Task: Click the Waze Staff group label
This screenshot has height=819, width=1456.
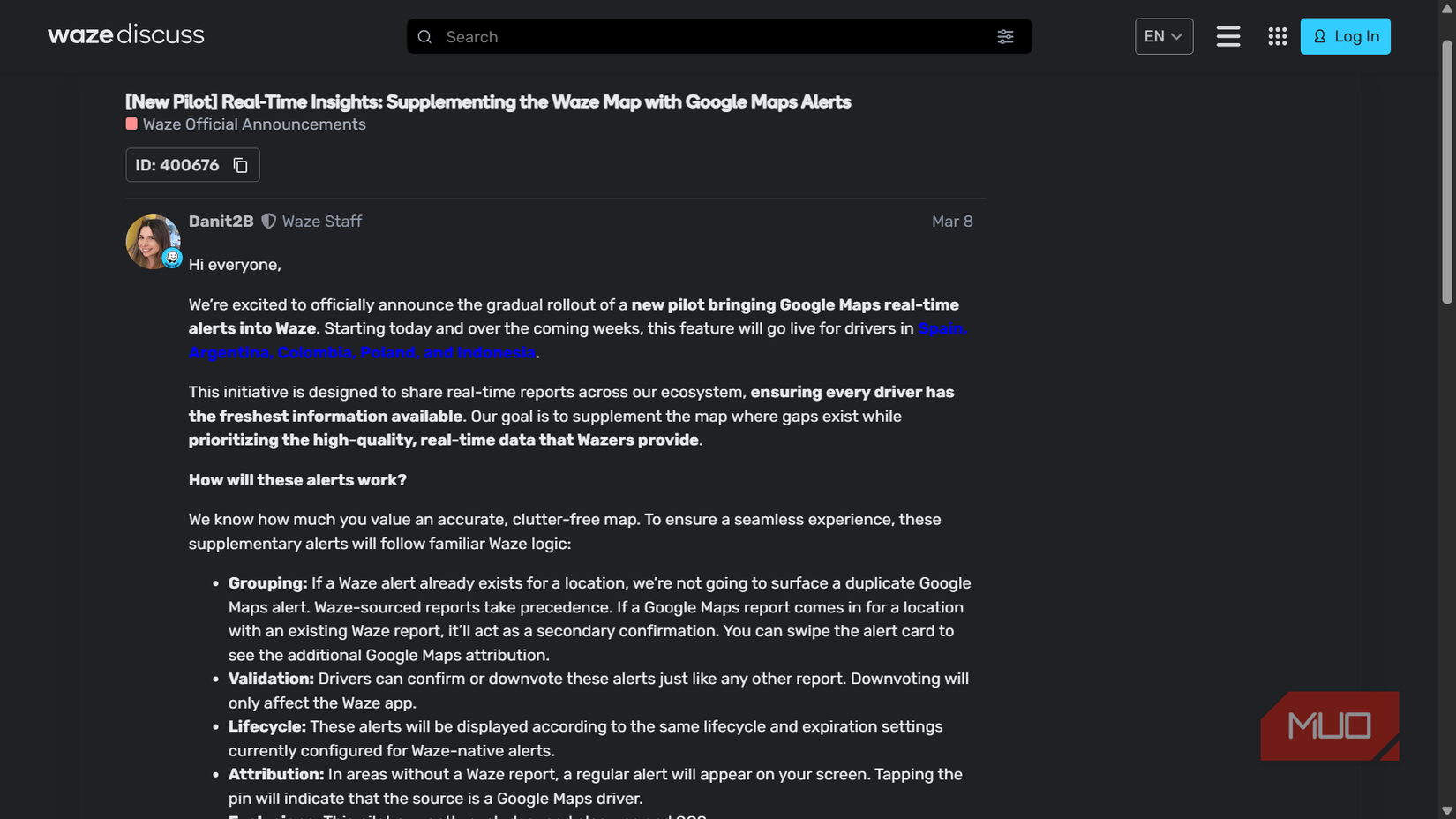Action: point(322,222)
